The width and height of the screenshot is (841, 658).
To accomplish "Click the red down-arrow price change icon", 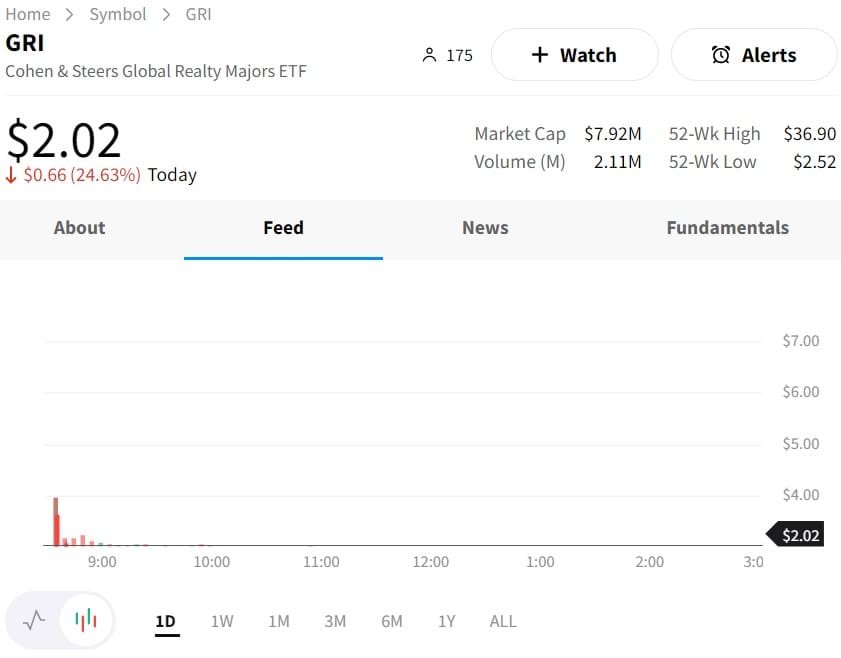I will 11,176.
